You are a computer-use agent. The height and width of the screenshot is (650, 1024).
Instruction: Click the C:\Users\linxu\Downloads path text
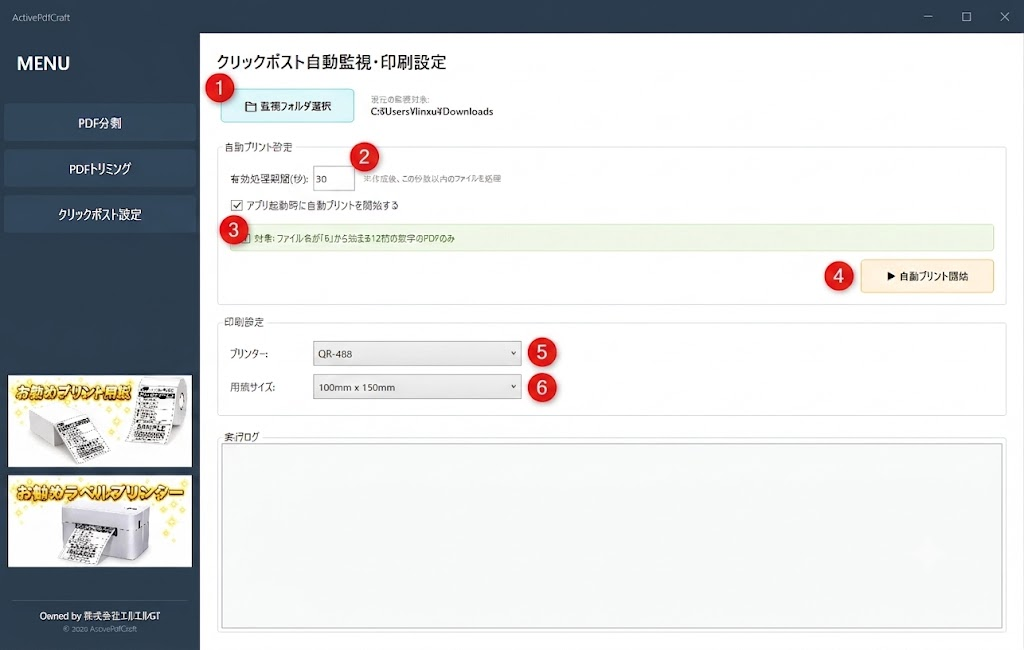(x=432, y=112)
